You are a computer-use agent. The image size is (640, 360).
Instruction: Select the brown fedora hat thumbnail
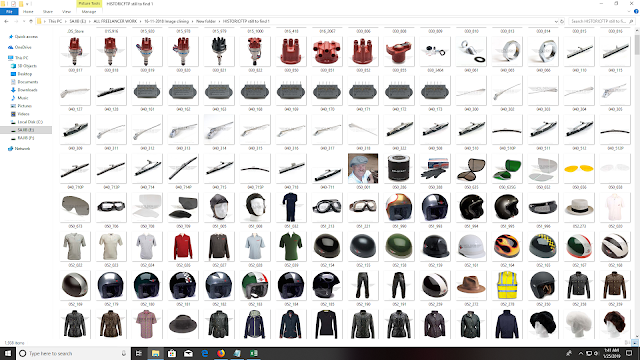(471, 285)
